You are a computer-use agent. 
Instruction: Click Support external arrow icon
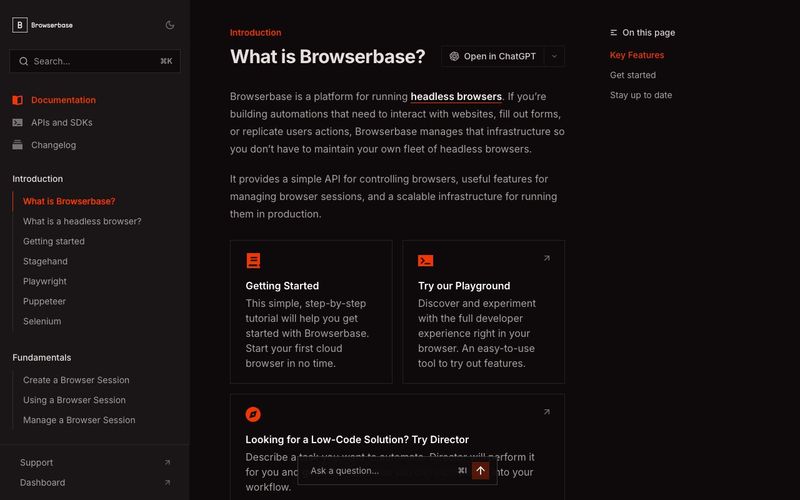(x=167, y=462)
